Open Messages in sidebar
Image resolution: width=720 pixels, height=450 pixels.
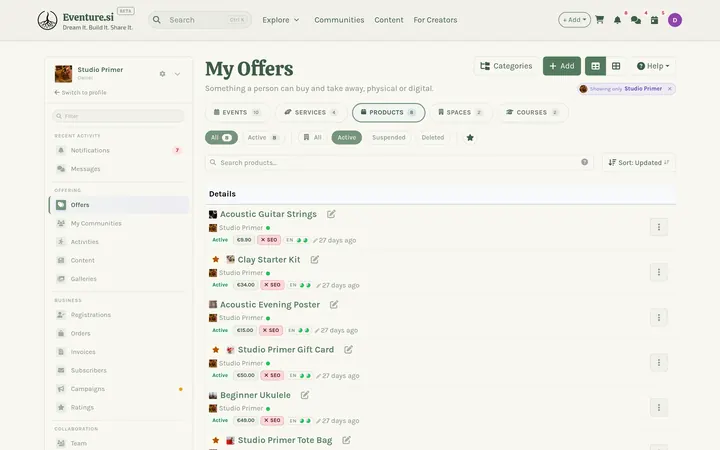click(x=119, y=169)
